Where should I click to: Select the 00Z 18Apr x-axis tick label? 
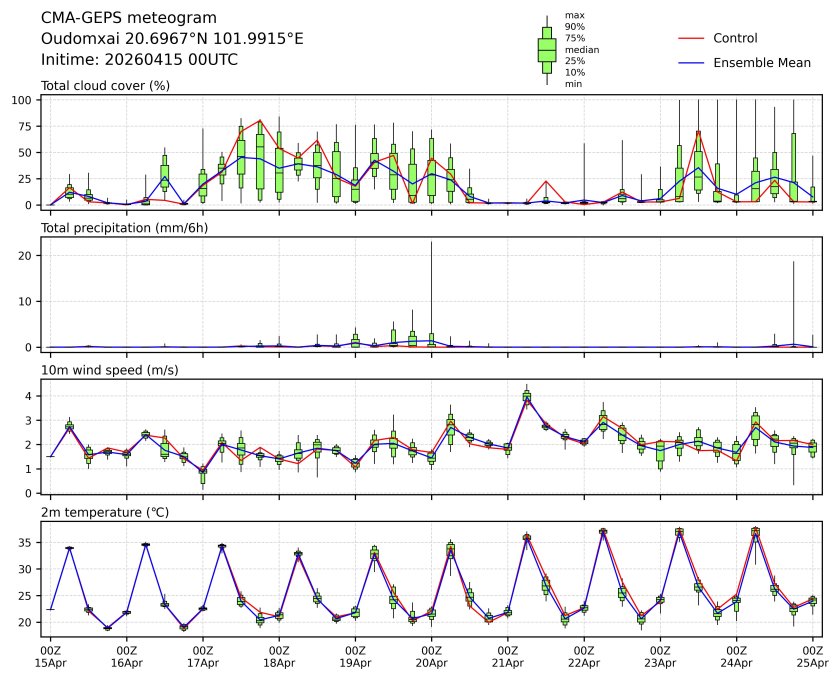pyautogui.click(x=279, y=656)
